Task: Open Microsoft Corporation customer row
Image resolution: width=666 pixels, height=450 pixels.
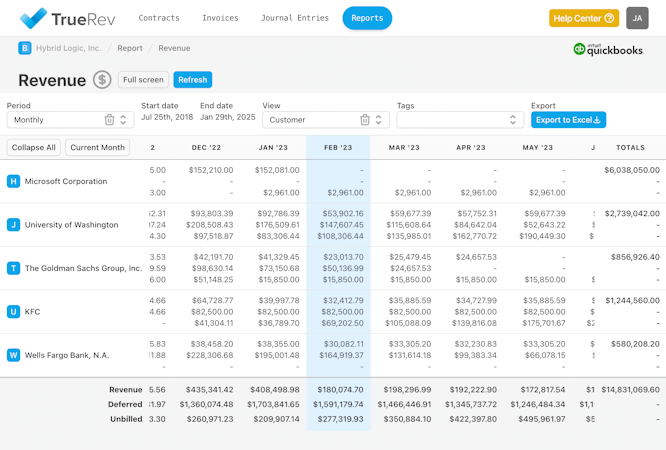Action: pyautogui.click(x=66, y=181)
